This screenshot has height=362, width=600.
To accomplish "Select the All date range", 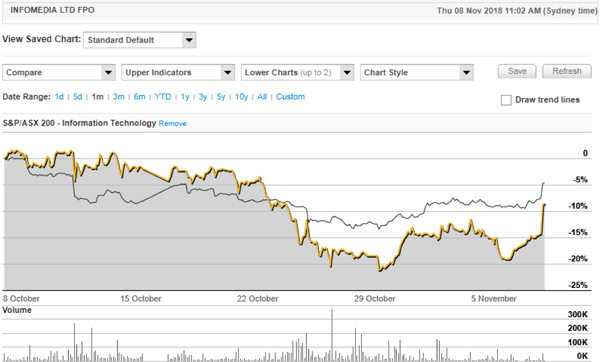I will pos(262,97).
